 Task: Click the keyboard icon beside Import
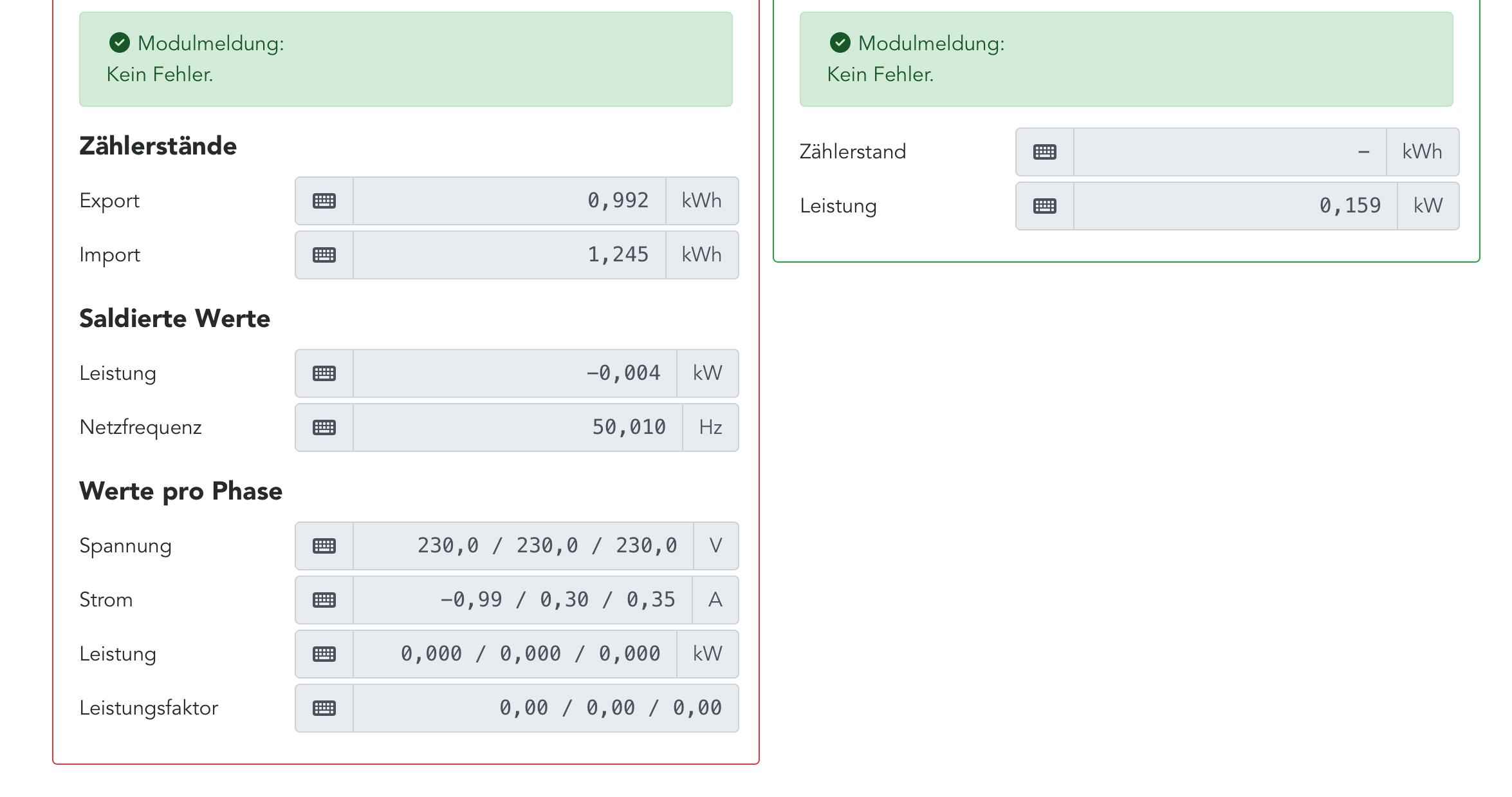tap(324, 255)
